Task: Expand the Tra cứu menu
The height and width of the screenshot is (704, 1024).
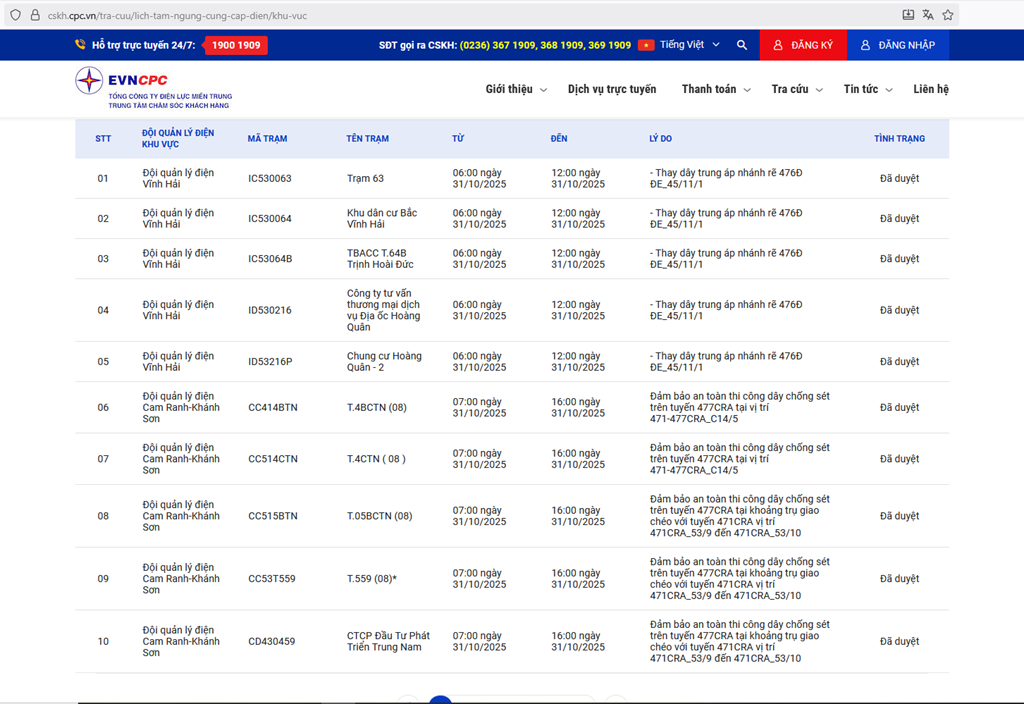Action: (796, 89)
